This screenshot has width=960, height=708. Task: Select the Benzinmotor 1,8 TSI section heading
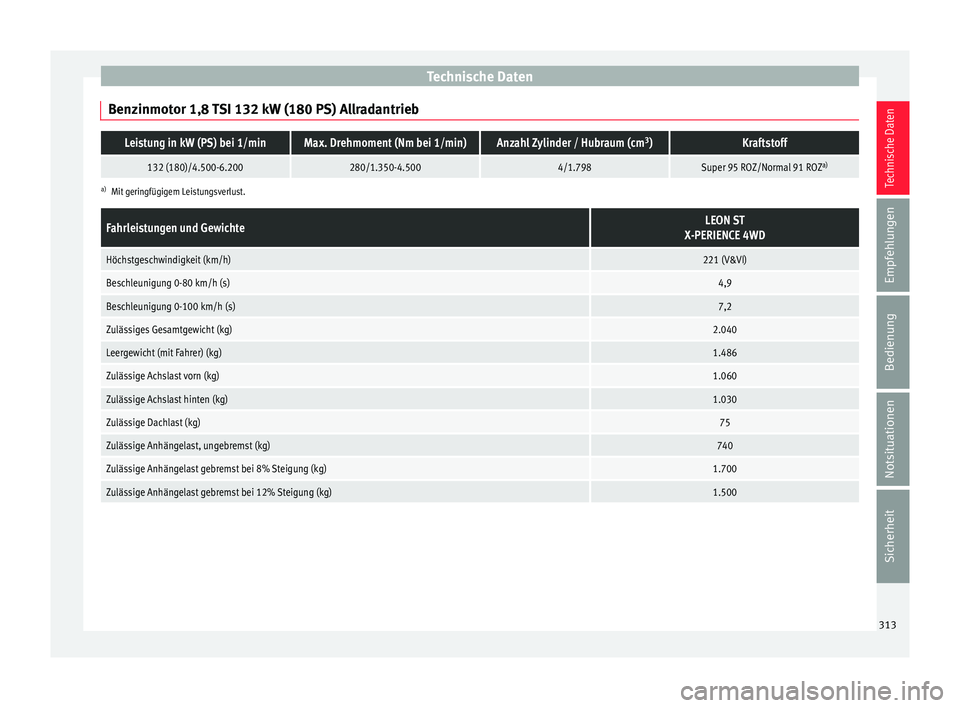263,110
